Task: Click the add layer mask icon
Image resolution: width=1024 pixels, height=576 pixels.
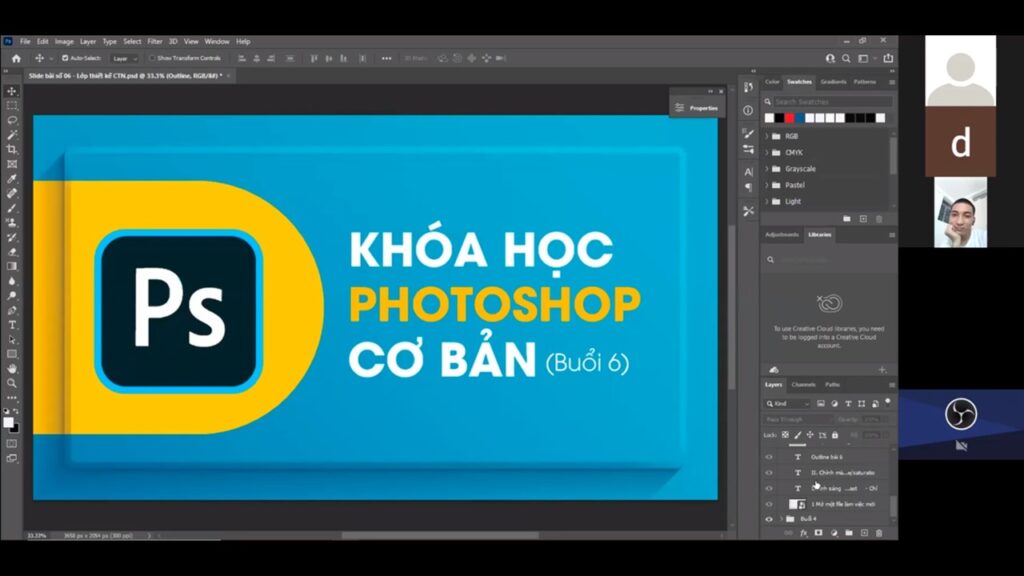Action: click(x=818, y=533)
